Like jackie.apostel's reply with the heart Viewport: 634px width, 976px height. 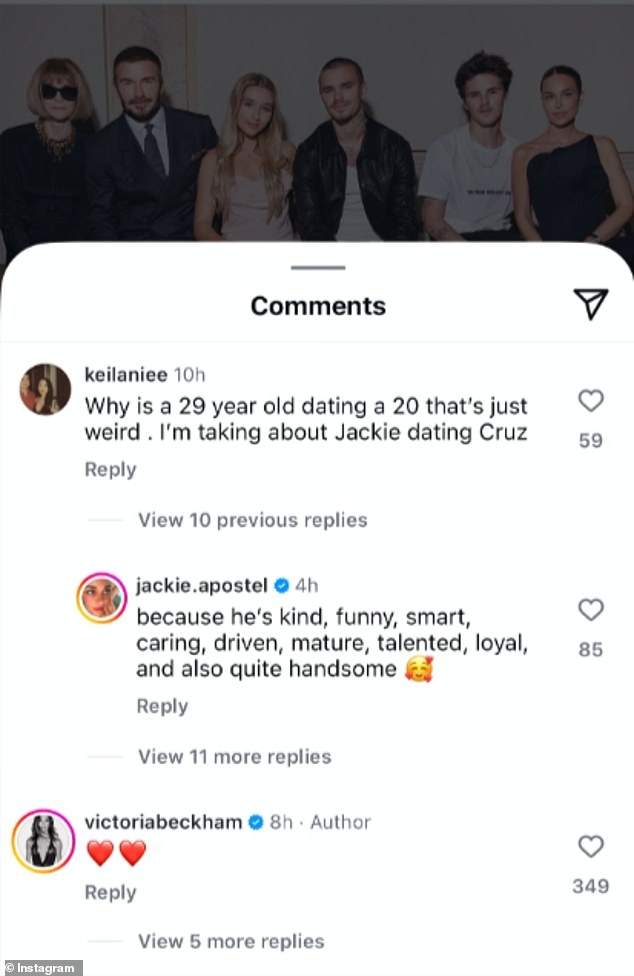coord(591,609)
